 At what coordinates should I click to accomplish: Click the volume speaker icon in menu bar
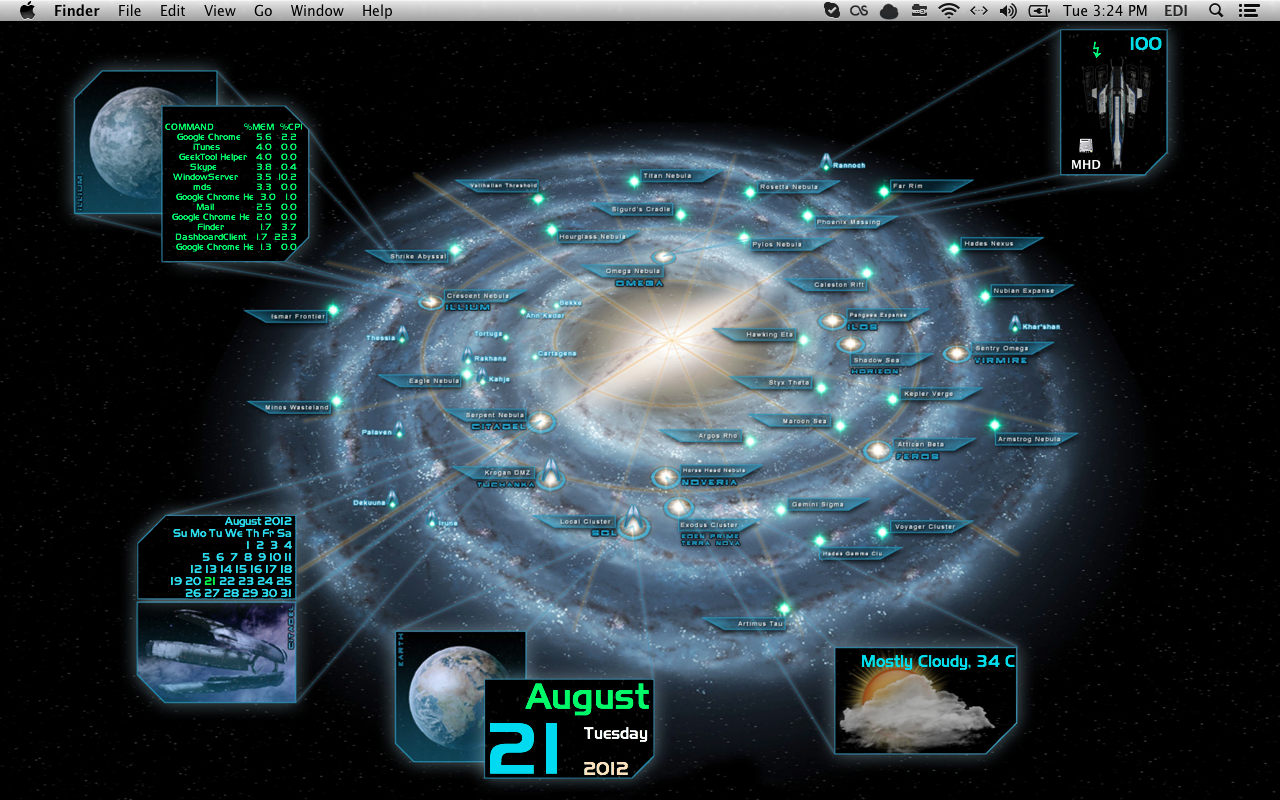click(x=1007, y=10)
